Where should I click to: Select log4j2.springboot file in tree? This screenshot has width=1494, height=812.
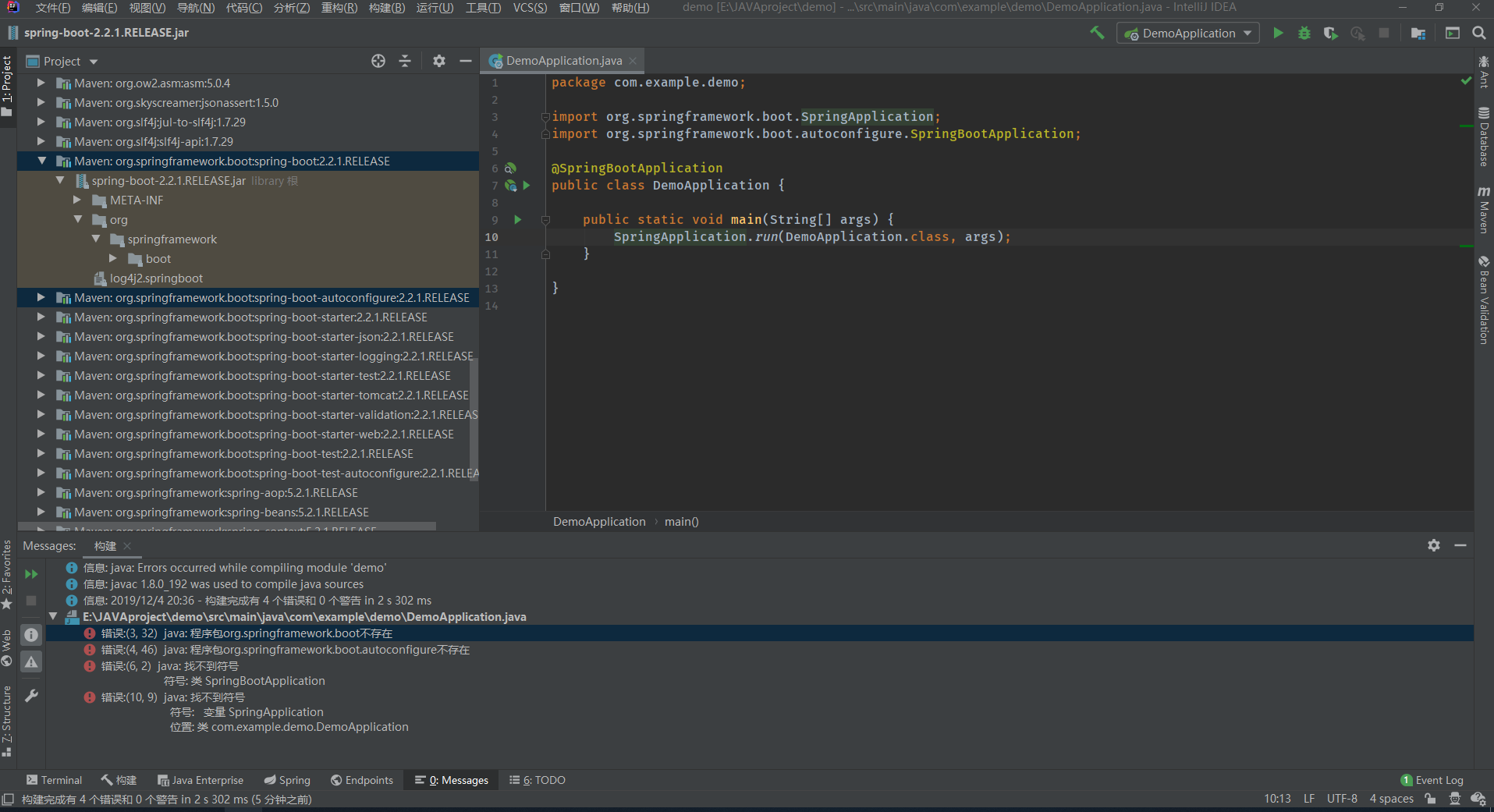pos(156,278)
